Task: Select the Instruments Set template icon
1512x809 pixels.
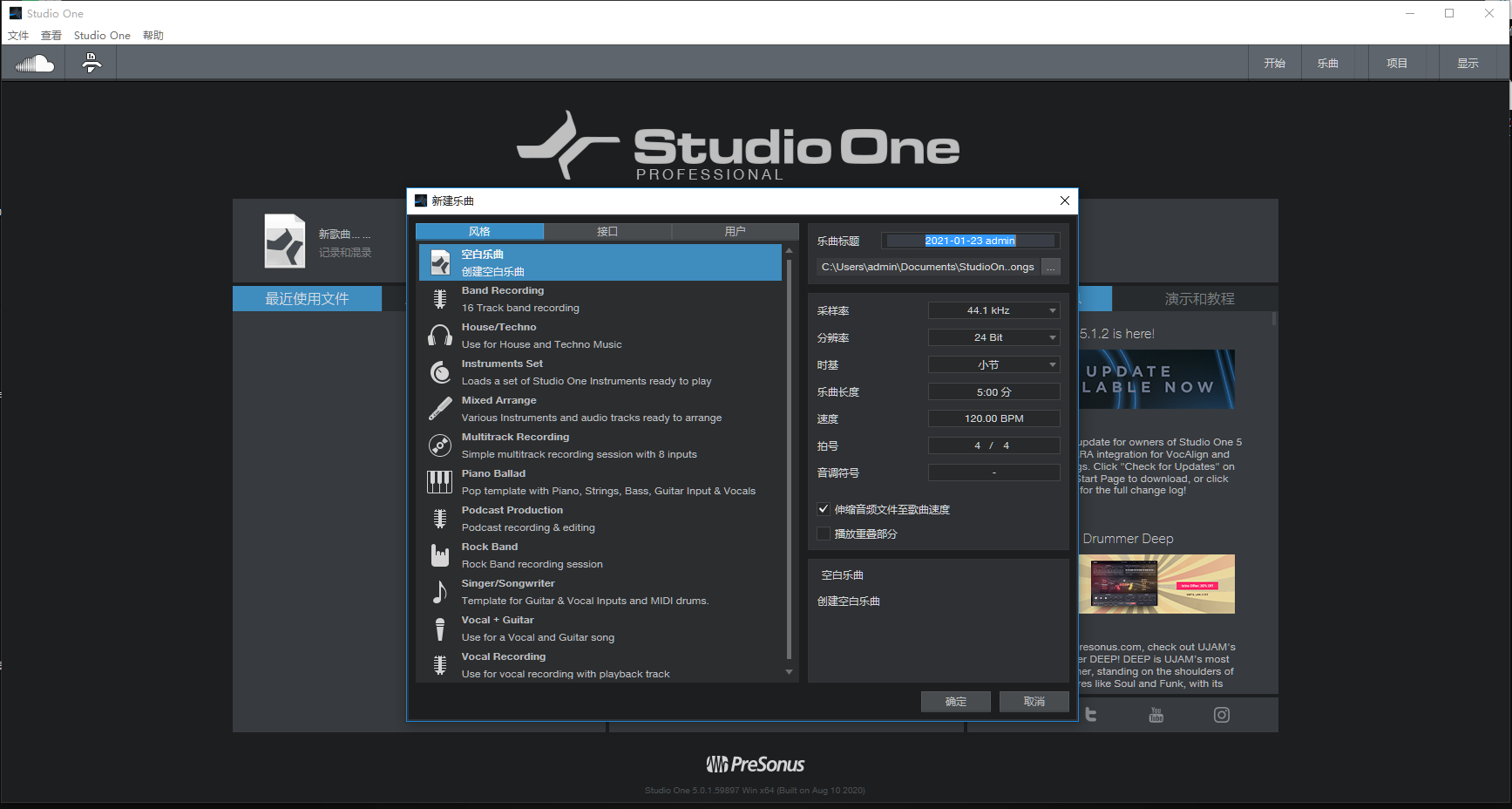Action: tap(440, 372)
